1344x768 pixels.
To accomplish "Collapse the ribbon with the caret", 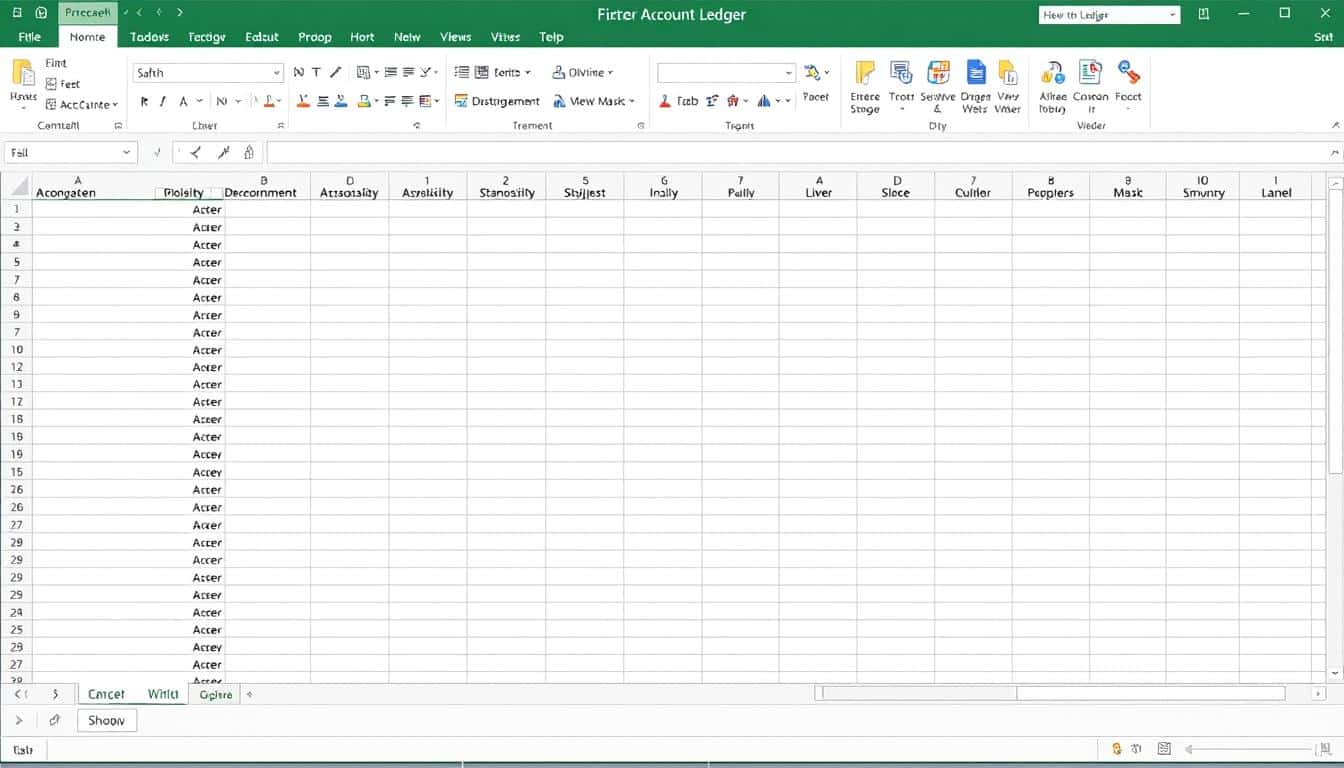I will (x=1336, y=125).
